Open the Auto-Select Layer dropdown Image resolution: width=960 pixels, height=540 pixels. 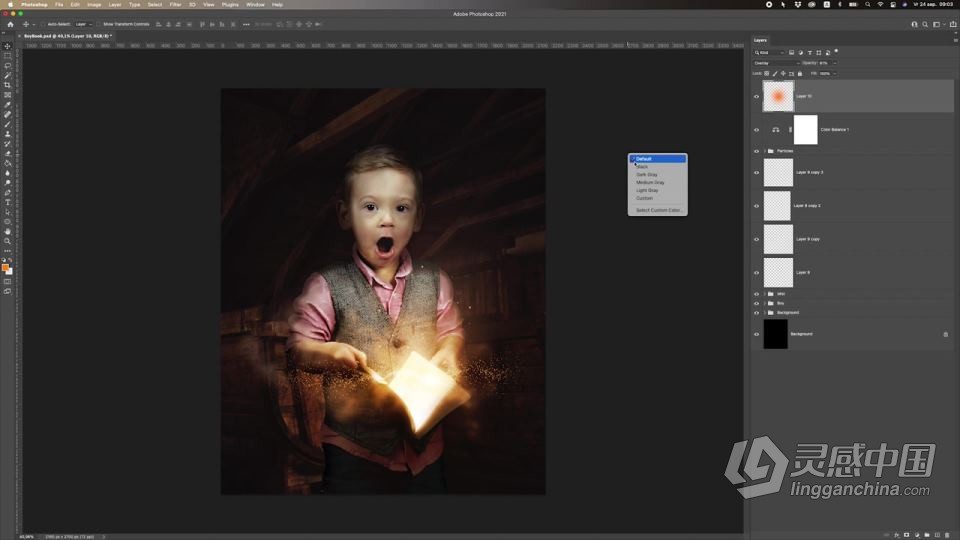point(83,24)
